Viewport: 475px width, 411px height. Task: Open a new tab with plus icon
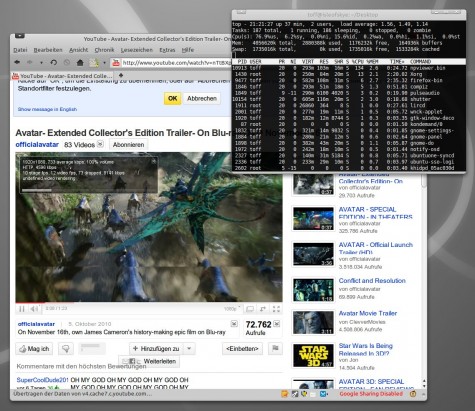(121, 75)
